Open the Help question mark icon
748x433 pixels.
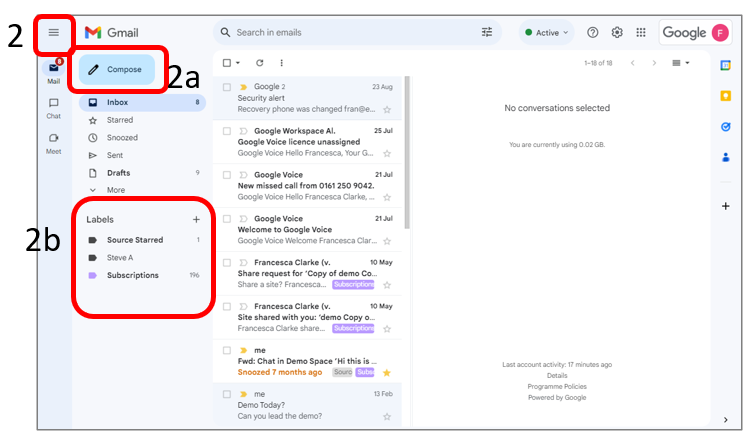click(x=592, y=32)
